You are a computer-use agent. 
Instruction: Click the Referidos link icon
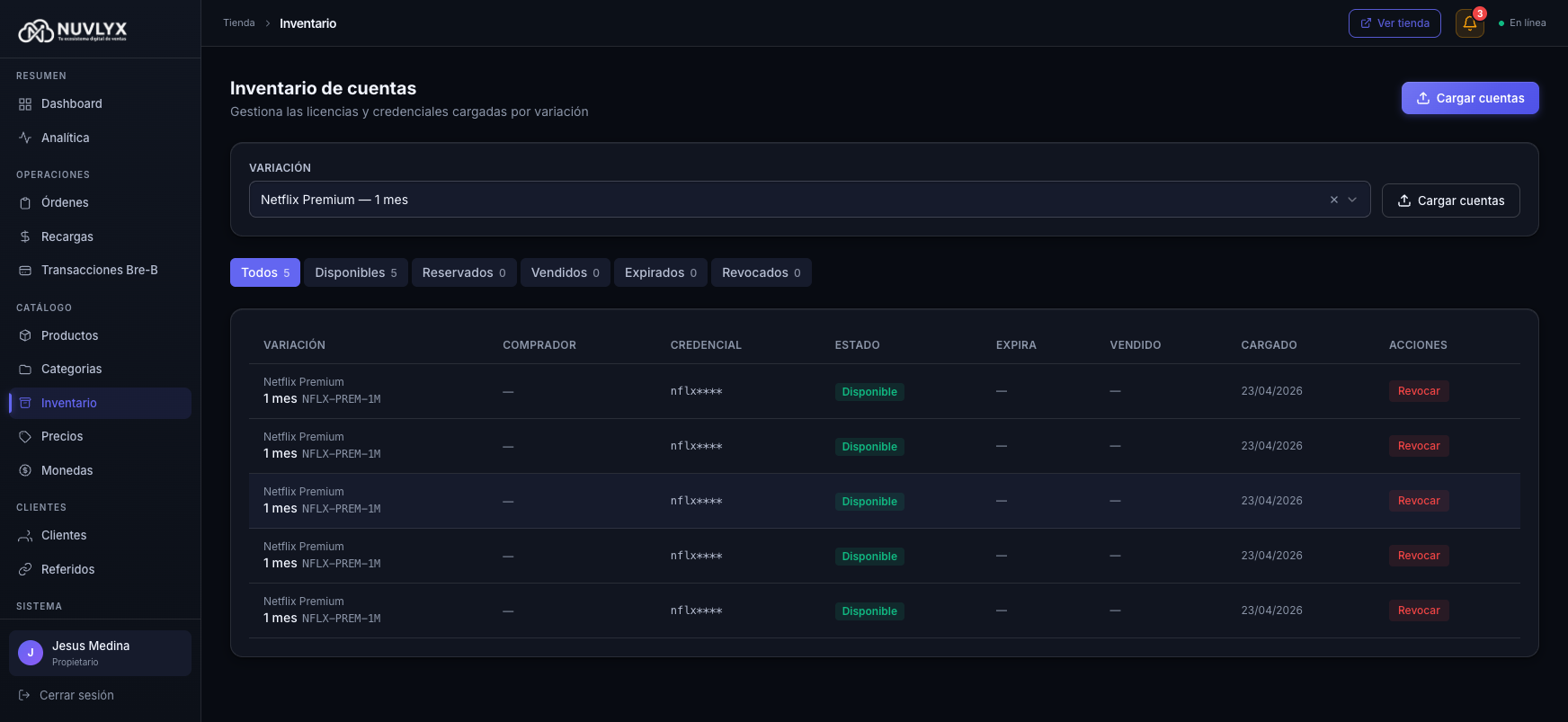click(x=25, y=569)
